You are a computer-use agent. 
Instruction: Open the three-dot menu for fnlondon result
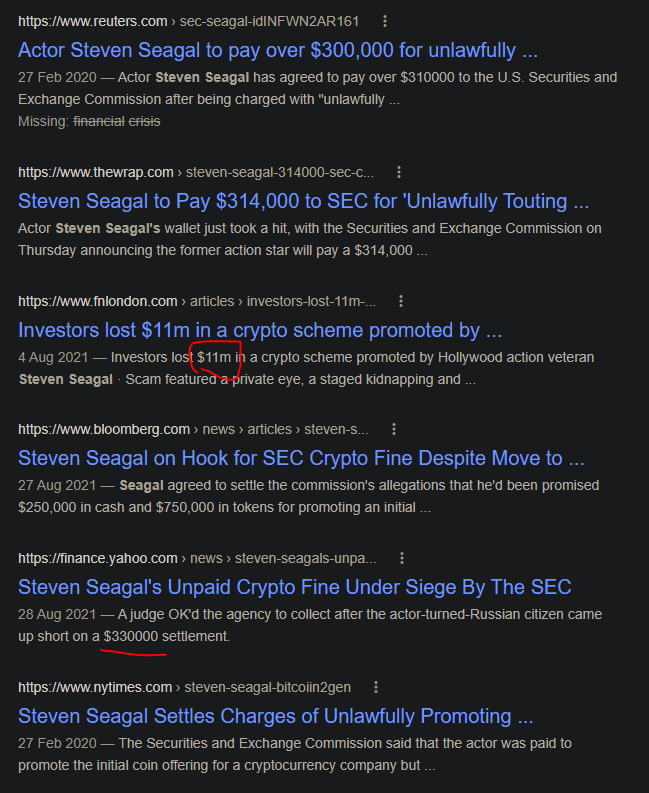pos(401,301)
